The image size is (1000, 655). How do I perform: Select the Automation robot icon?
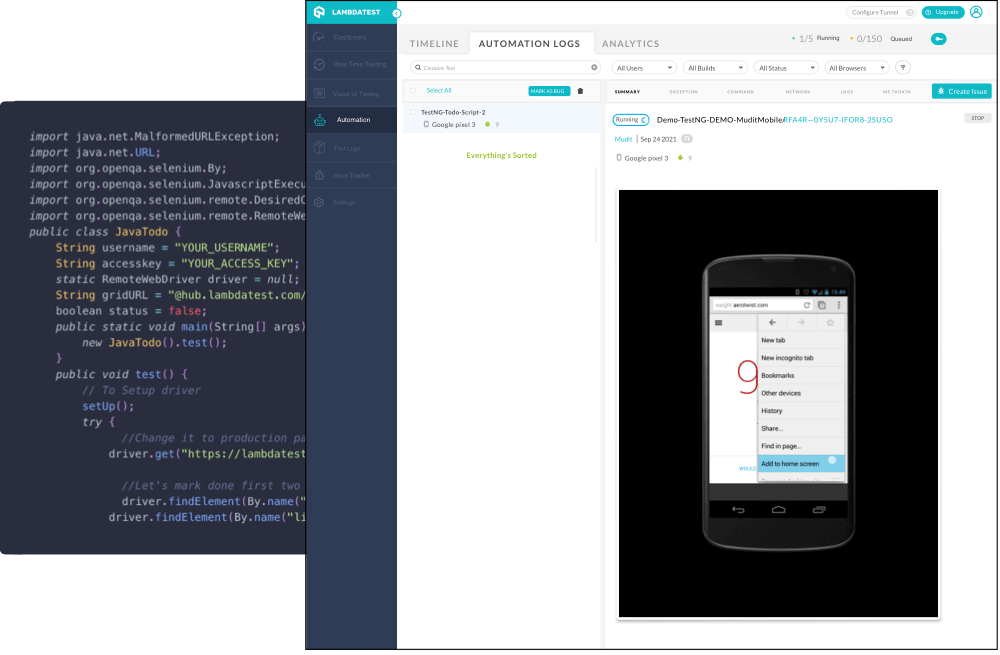[x=320, y=120]
